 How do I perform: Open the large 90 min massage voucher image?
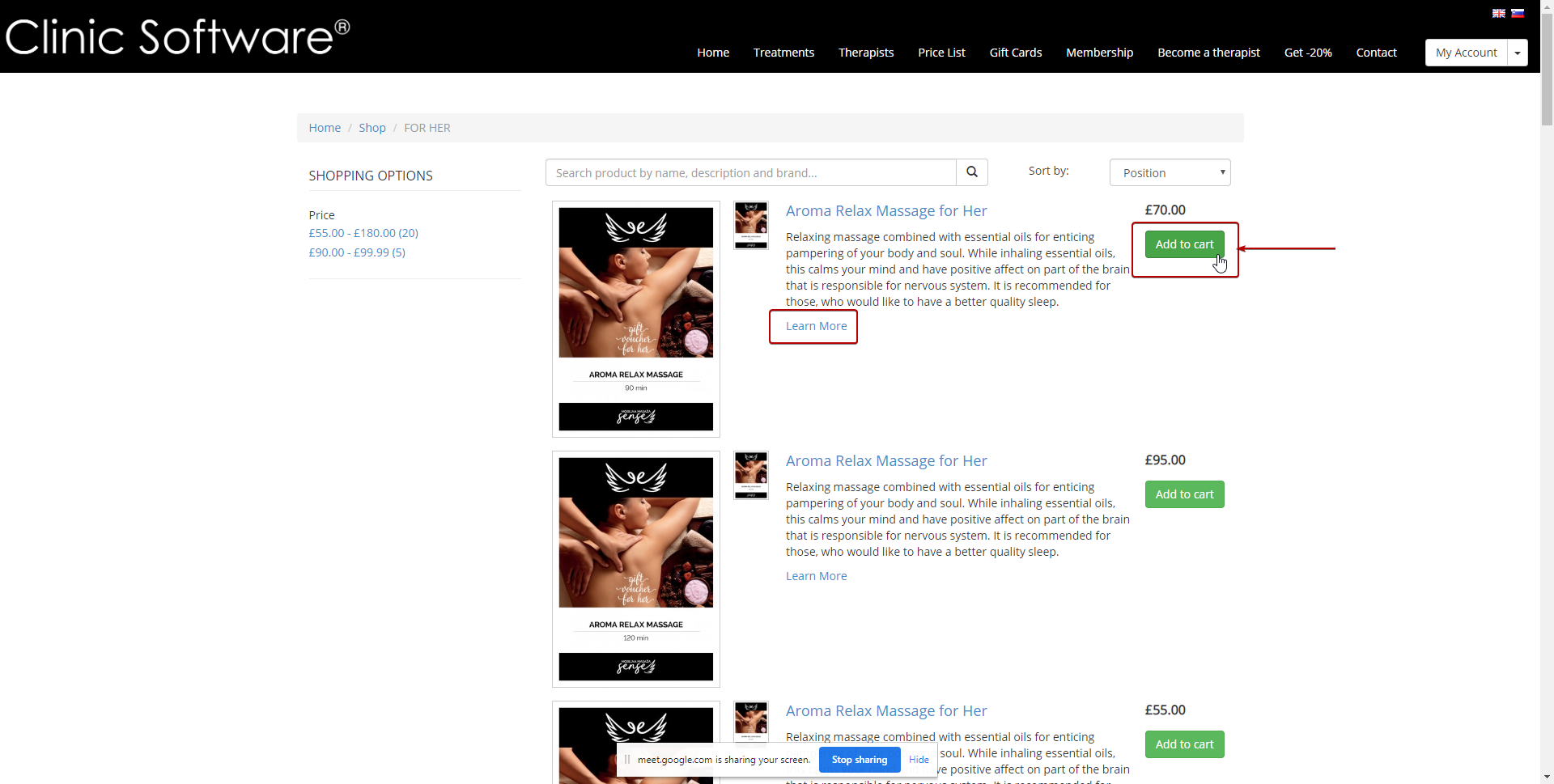636,319
